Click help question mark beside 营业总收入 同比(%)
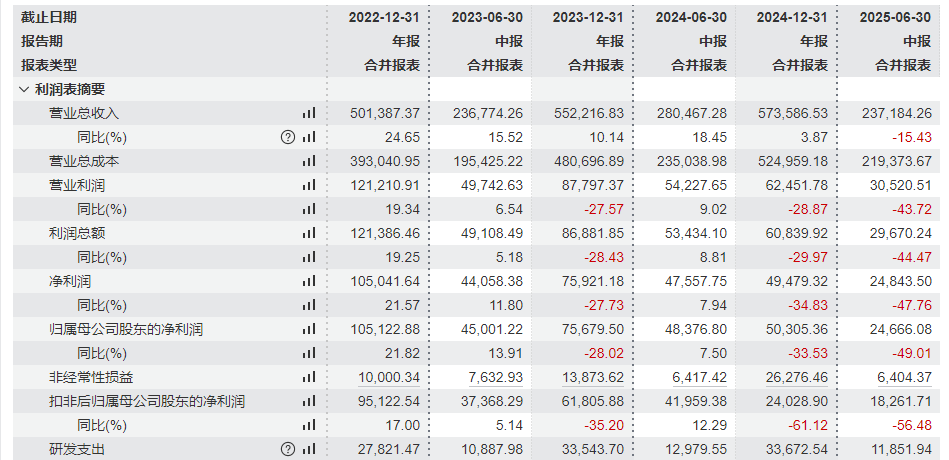Screen dimensions: 949x460 tap(288, 137)
